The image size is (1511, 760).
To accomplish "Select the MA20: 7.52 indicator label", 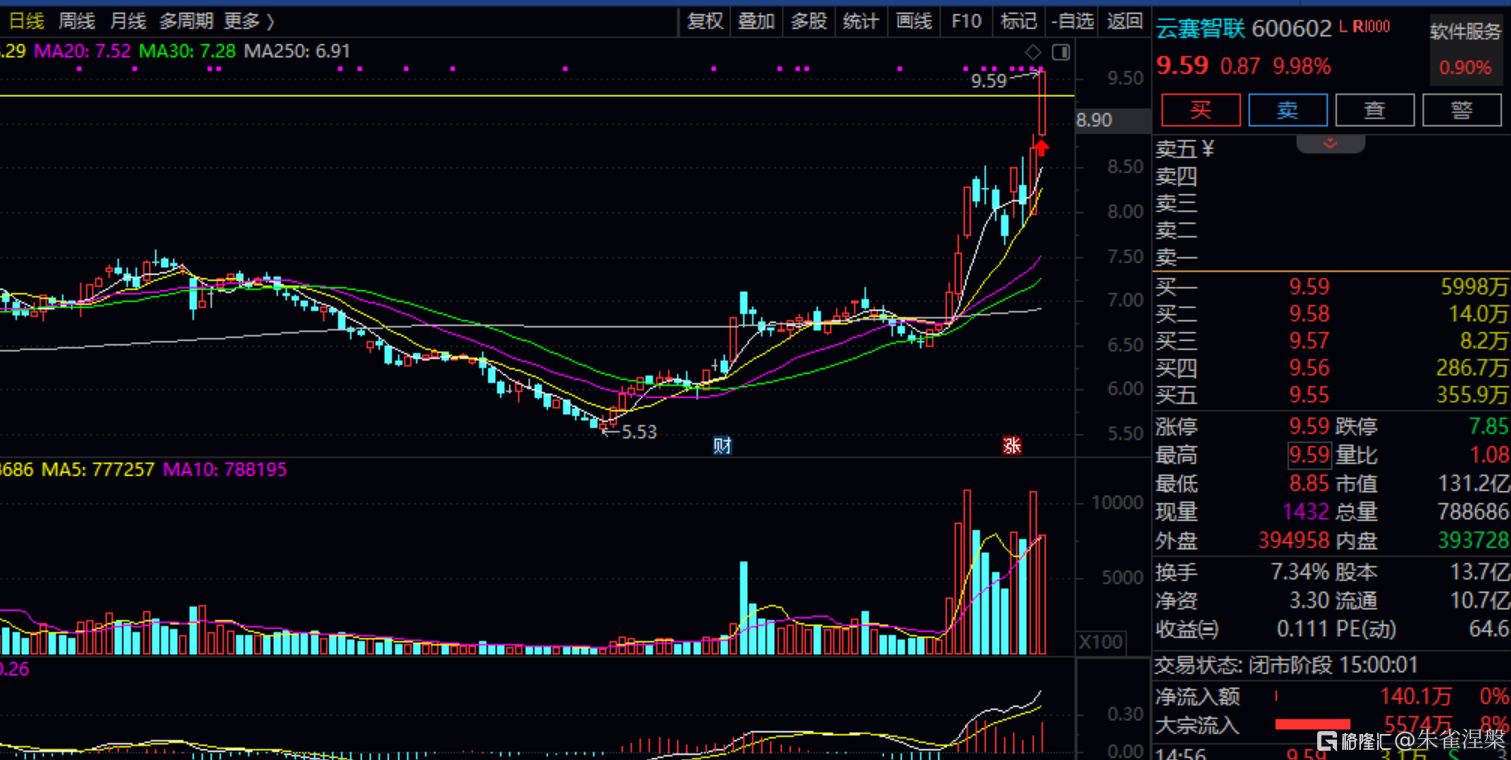I will 82,51.
